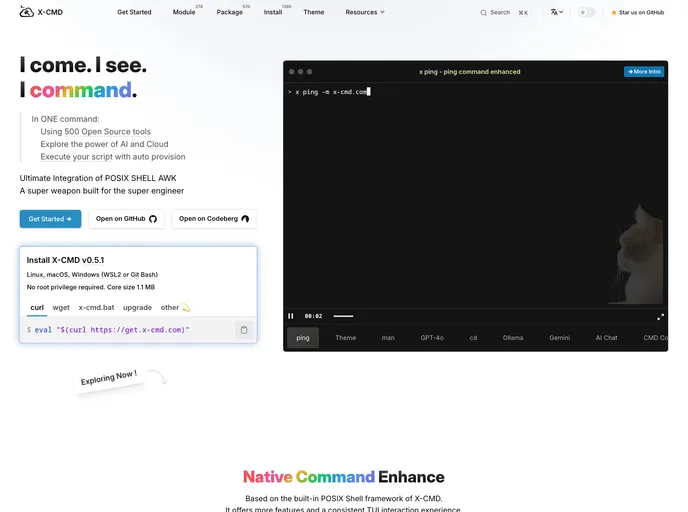The height and width of the screenshot is (512, 688).
Task: Click the 'Ultimate Integration of POSIX SHELL AWK' text
Action: (x=98, y=178)
